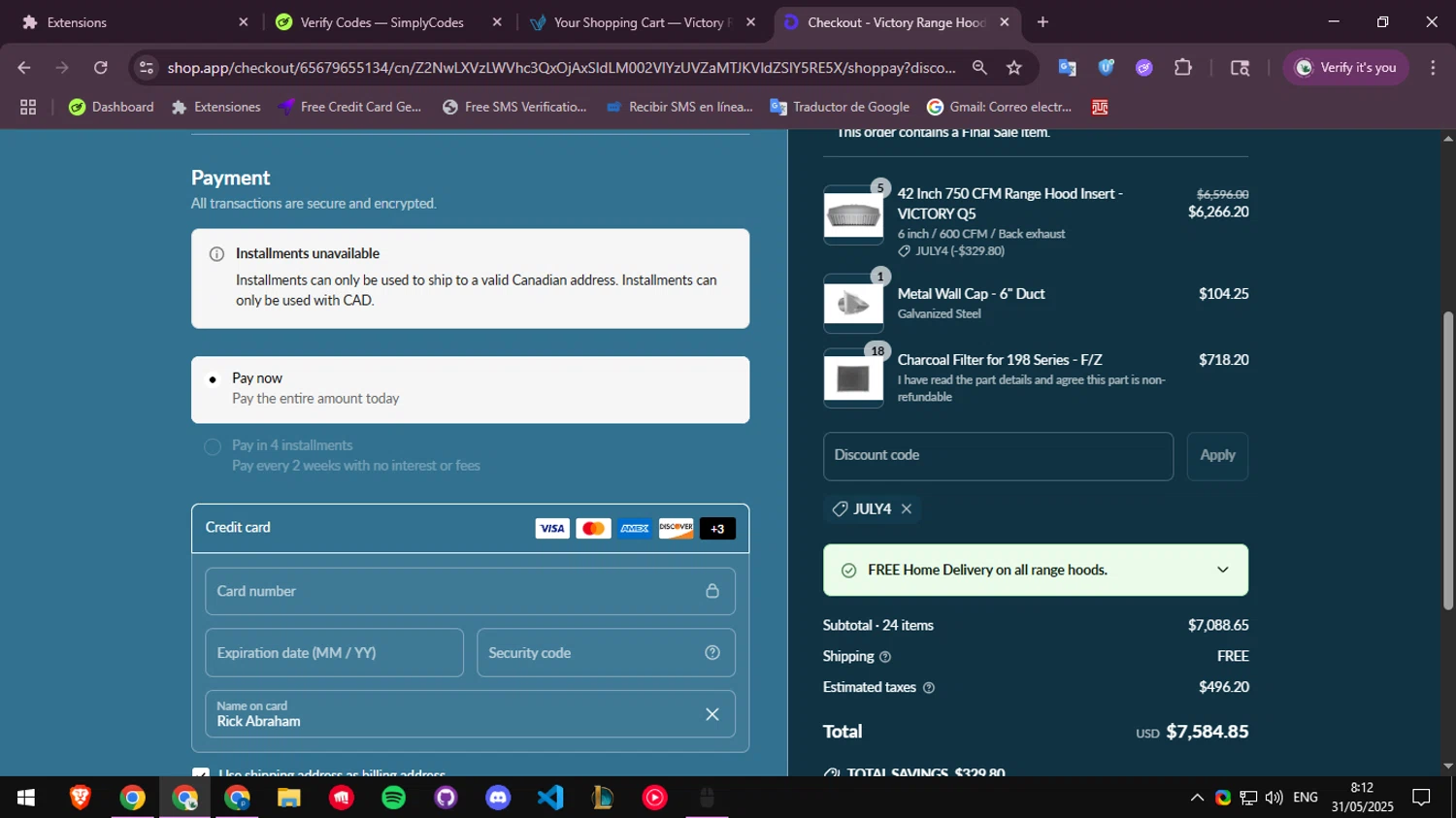This screenshot has height=818, width=1456.
Task: Open a new browser tab
Action: (1042, 22)
